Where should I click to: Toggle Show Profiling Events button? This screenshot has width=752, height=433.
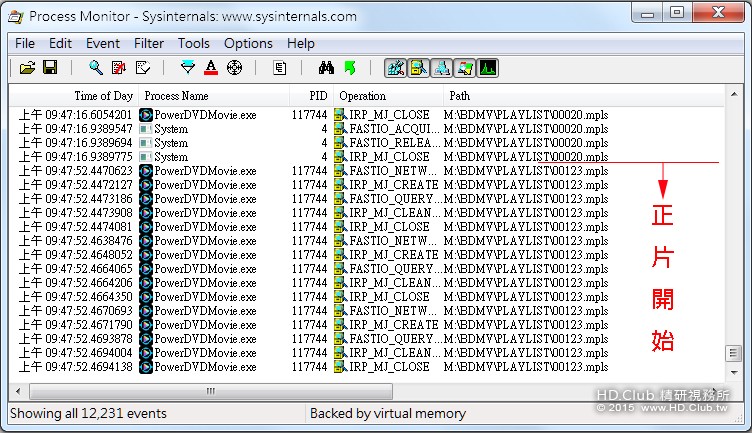coord(488,68)
